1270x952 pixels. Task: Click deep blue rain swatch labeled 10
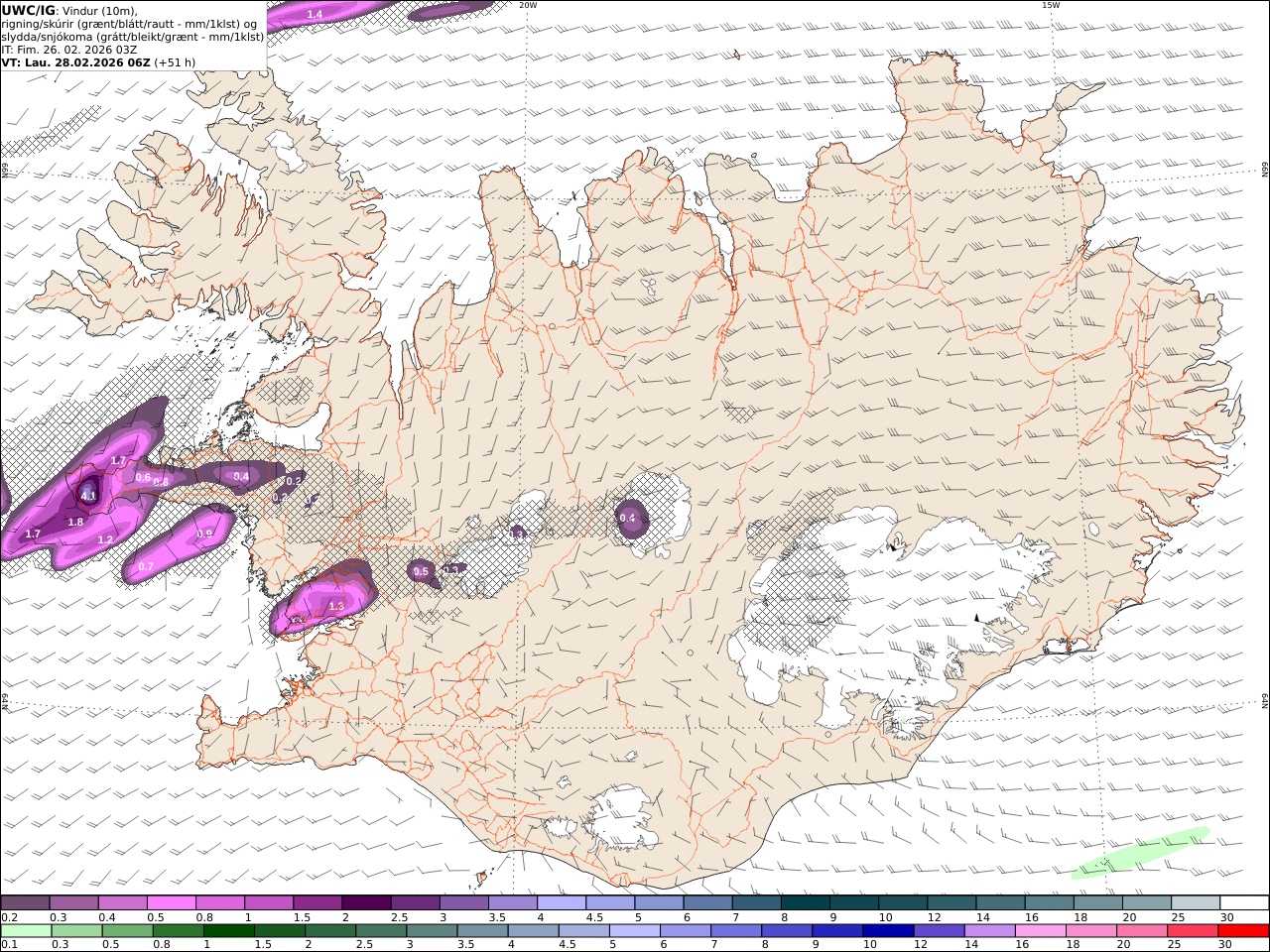click(x=887, y=931)
